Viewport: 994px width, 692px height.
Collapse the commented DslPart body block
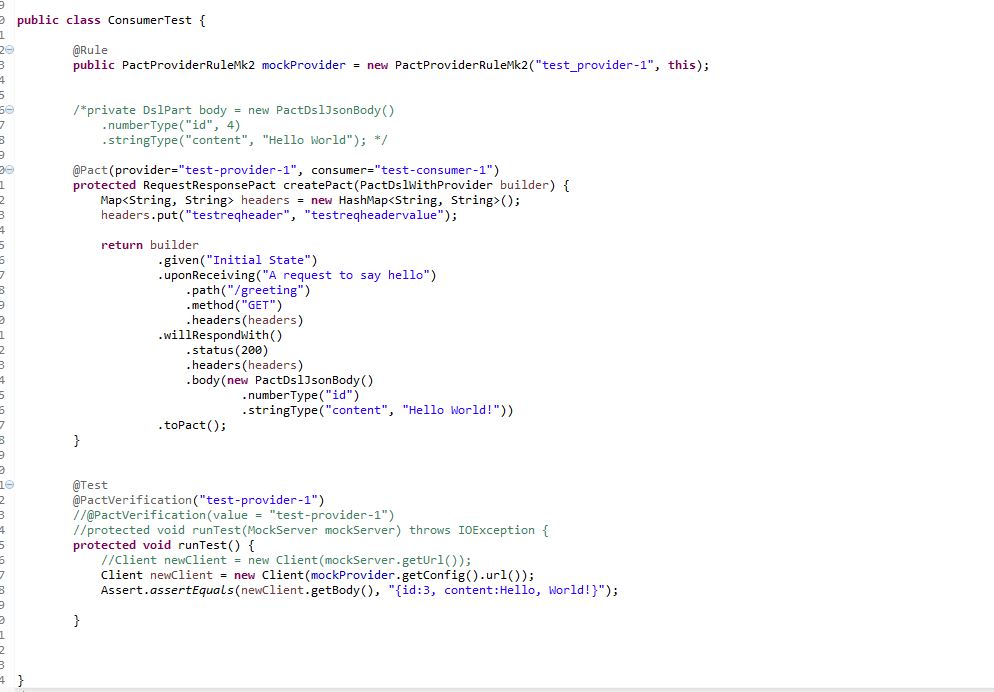10,110
